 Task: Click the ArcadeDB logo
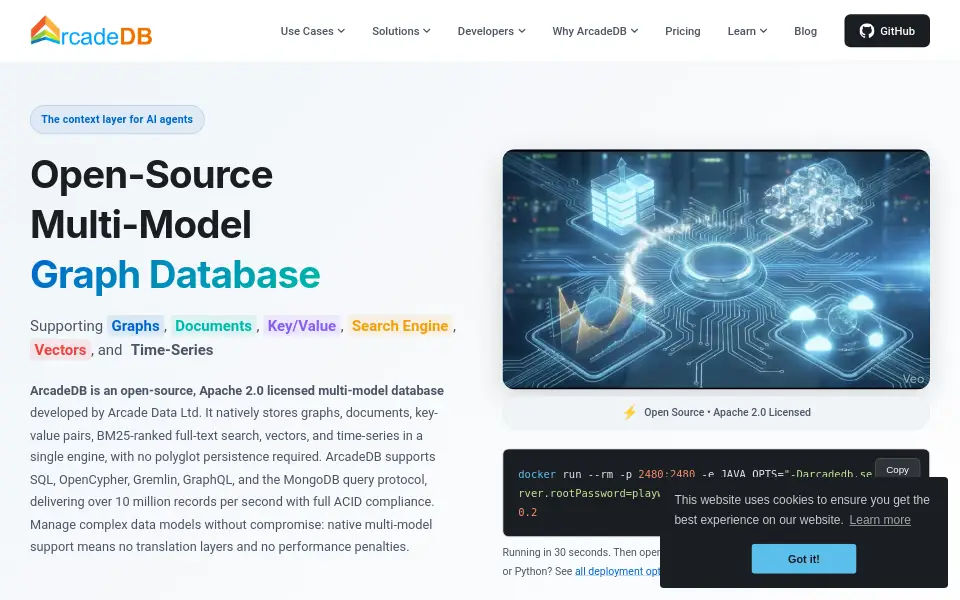coord(91,31)
